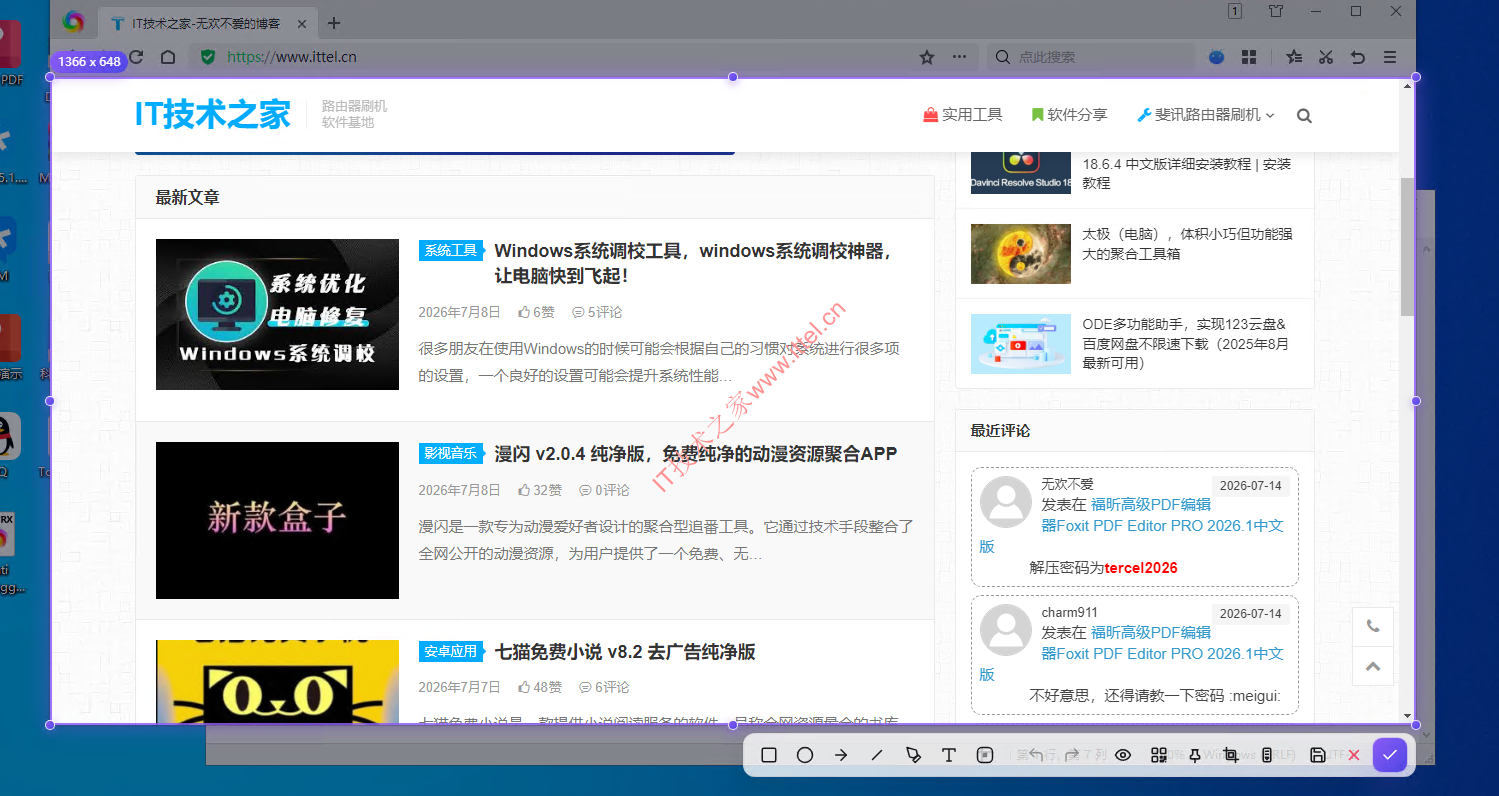This screenshot has width=1499, height=796.
Task: Open the Windows系统调校工具 article title
Action: [x=693, y=263]
